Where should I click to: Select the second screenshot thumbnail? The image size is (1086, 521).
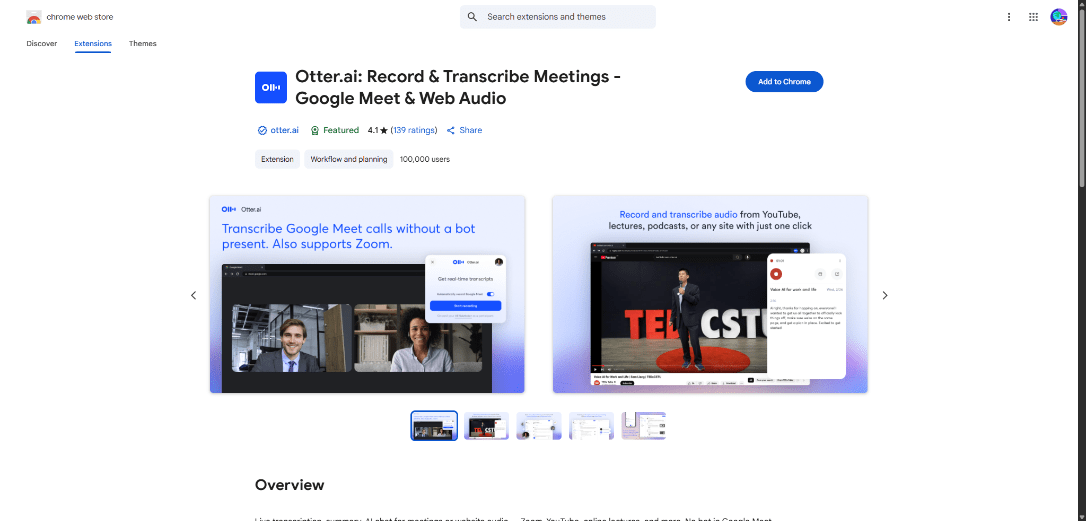coord(486,426)
